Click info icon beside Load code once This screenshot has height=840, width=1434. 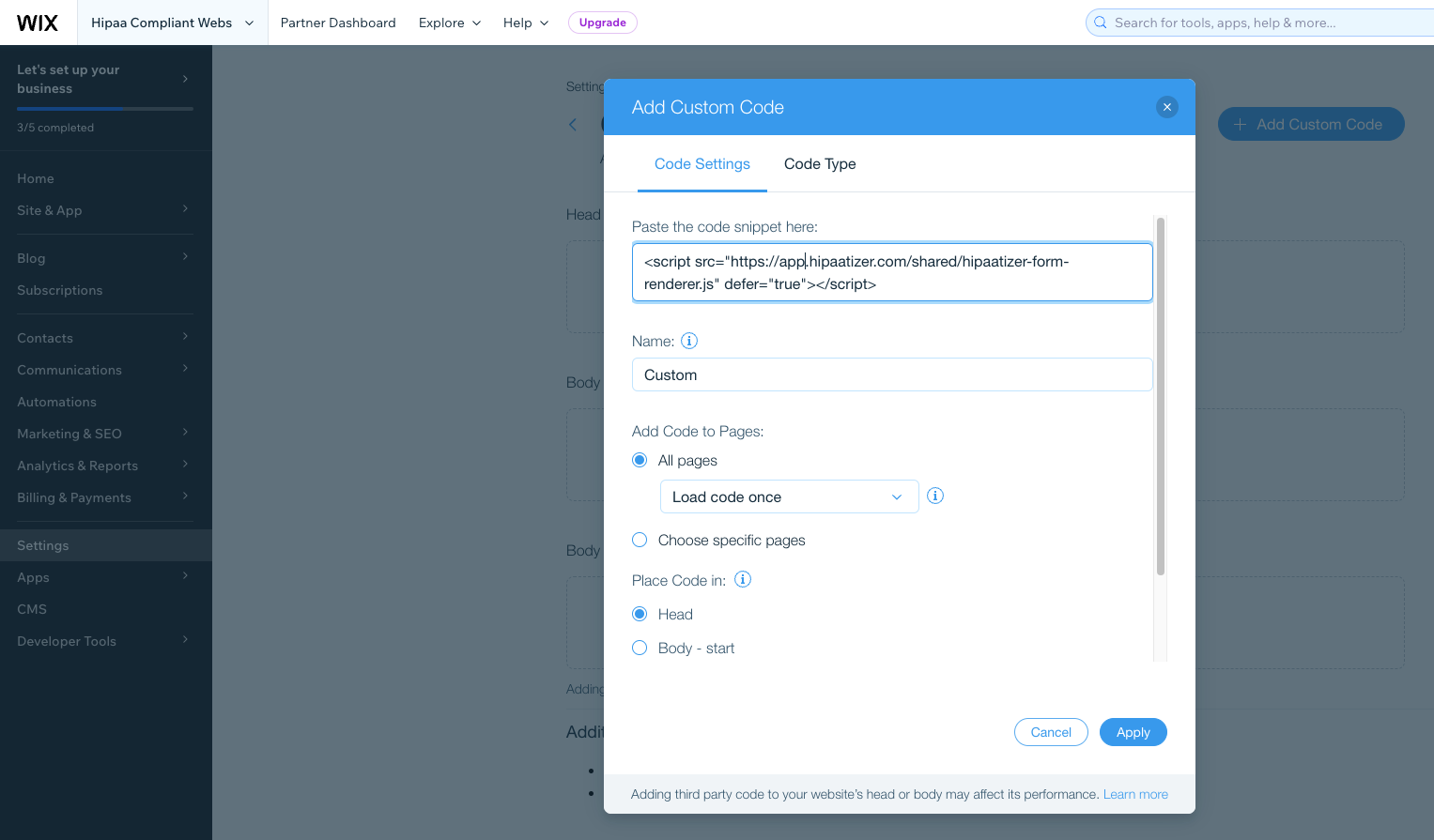click(935, 496)
